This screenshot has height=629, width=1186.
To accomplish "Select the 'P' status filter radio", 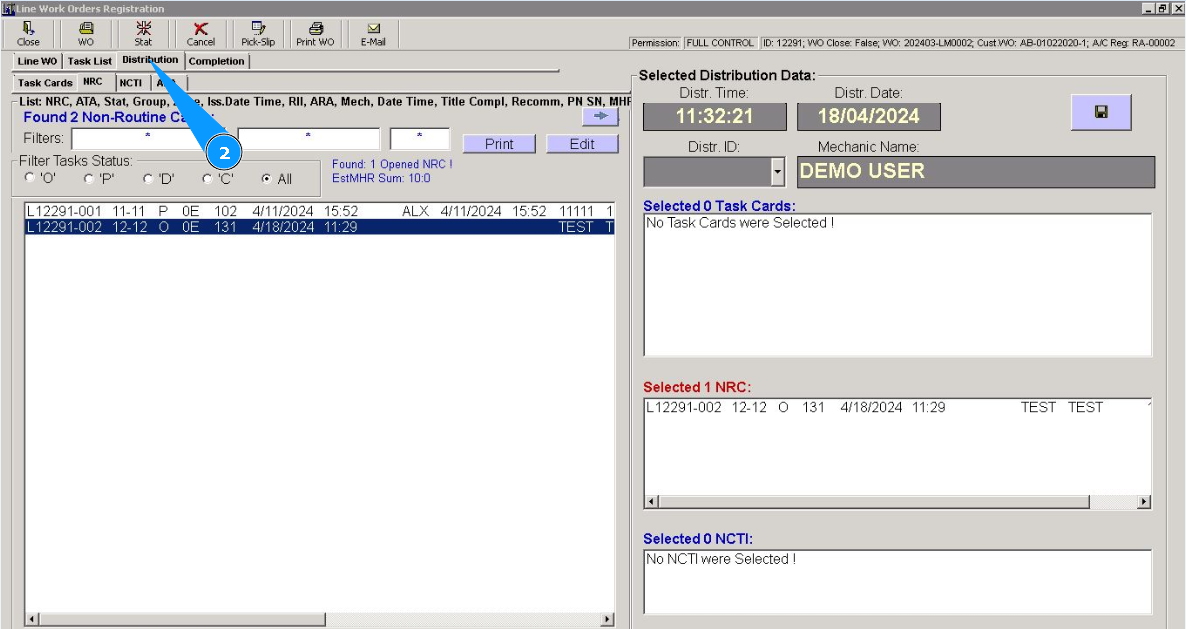I will pos(88,178).
